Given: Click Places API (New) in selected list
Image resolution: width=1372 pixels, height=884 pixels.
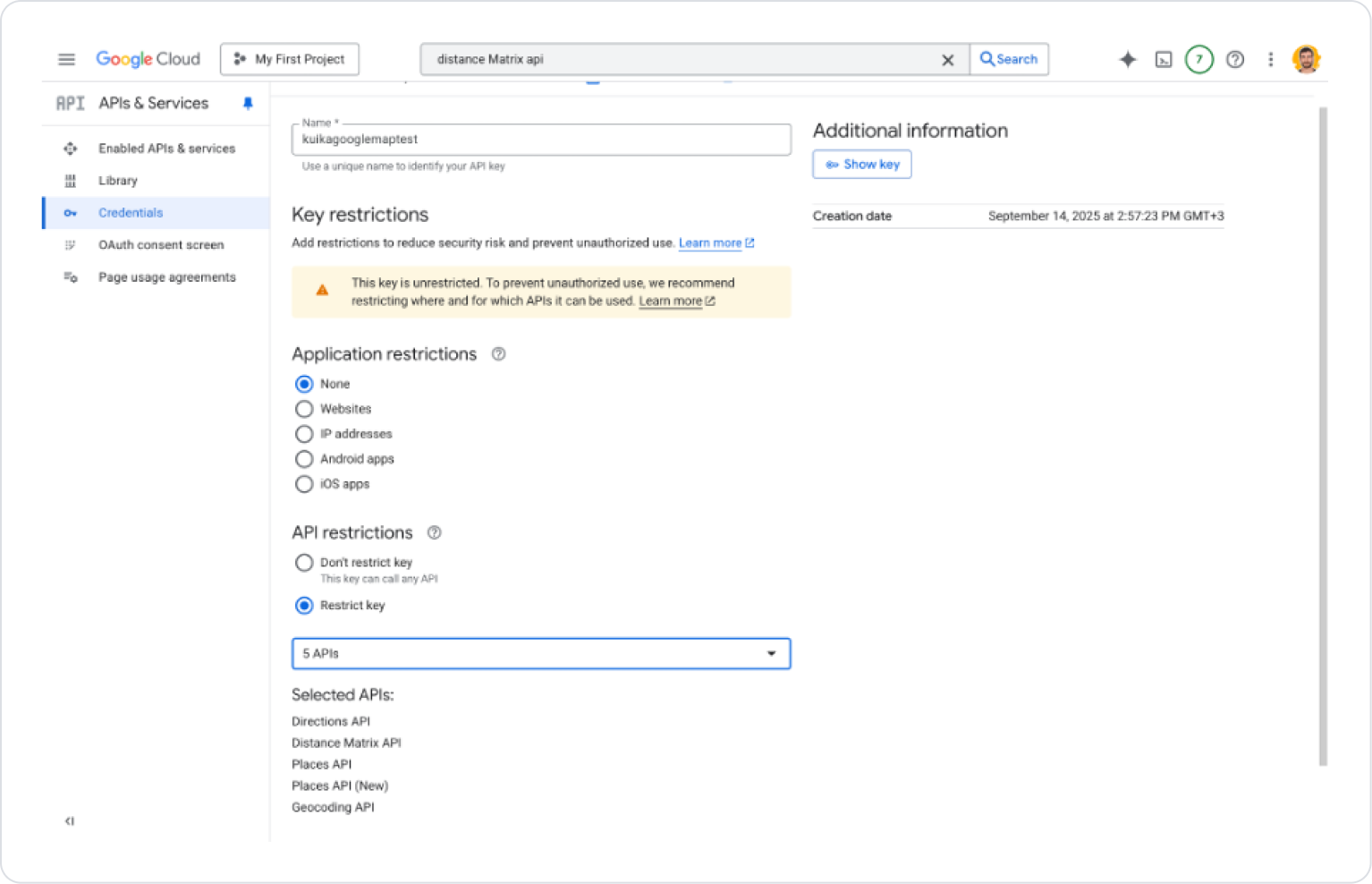Looking at the screenshot, I should point(340,786).
